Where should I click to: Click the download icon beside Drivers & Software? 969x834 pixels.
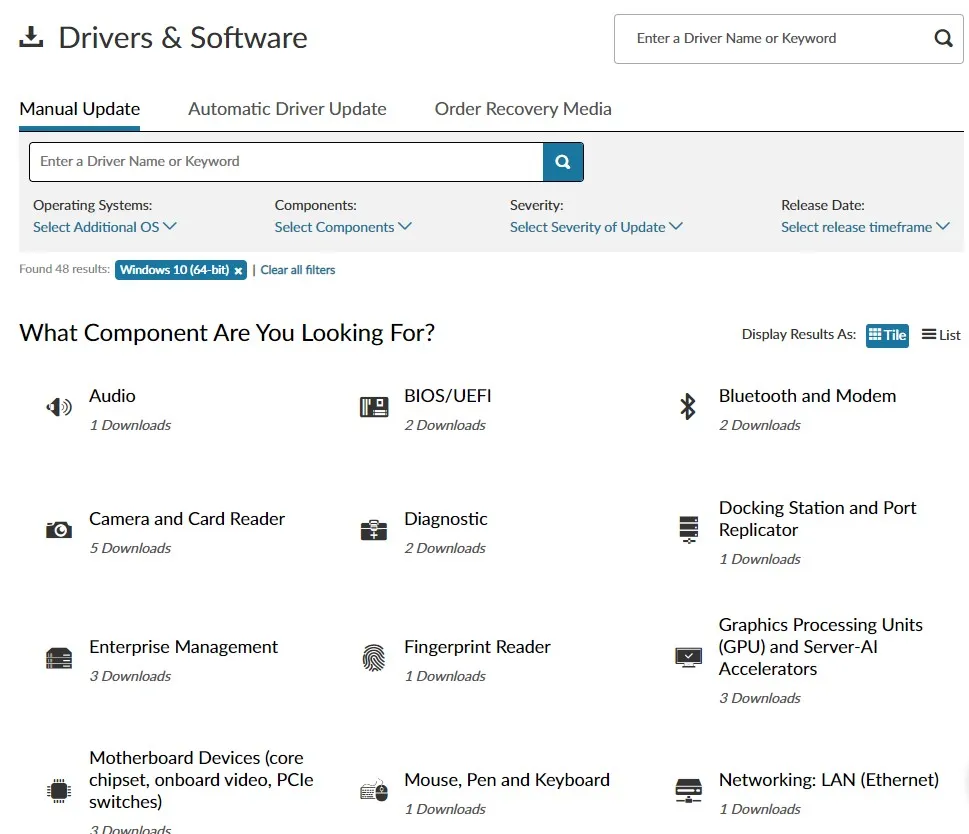(31, 37)
